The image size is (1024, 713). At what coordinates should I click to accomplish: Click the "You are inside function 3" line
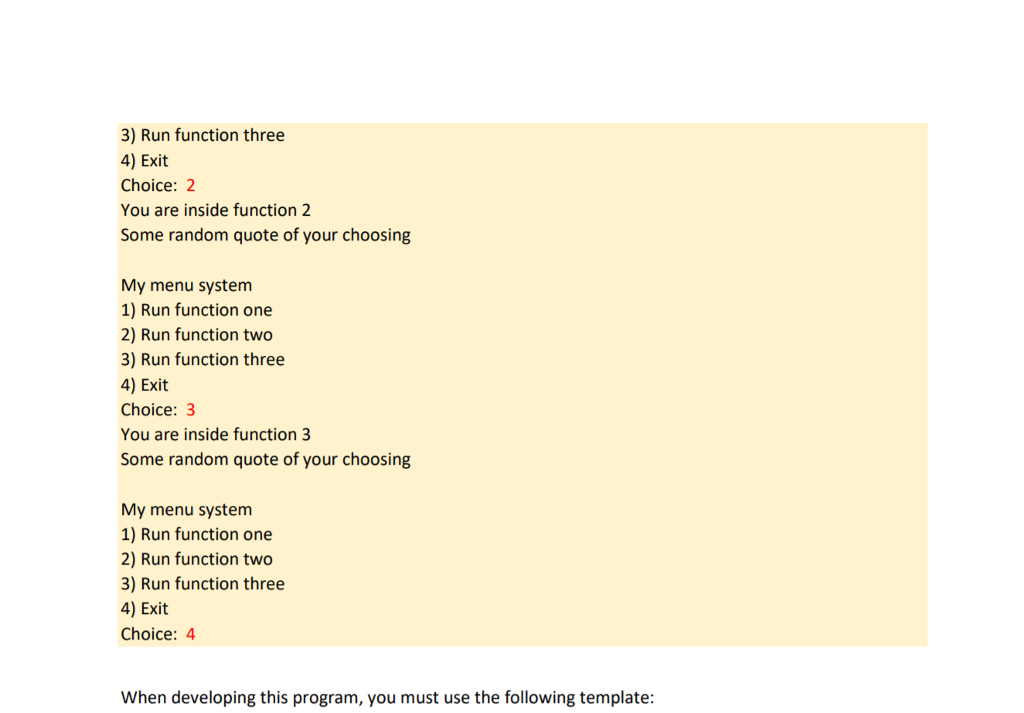tap(216, 435)
